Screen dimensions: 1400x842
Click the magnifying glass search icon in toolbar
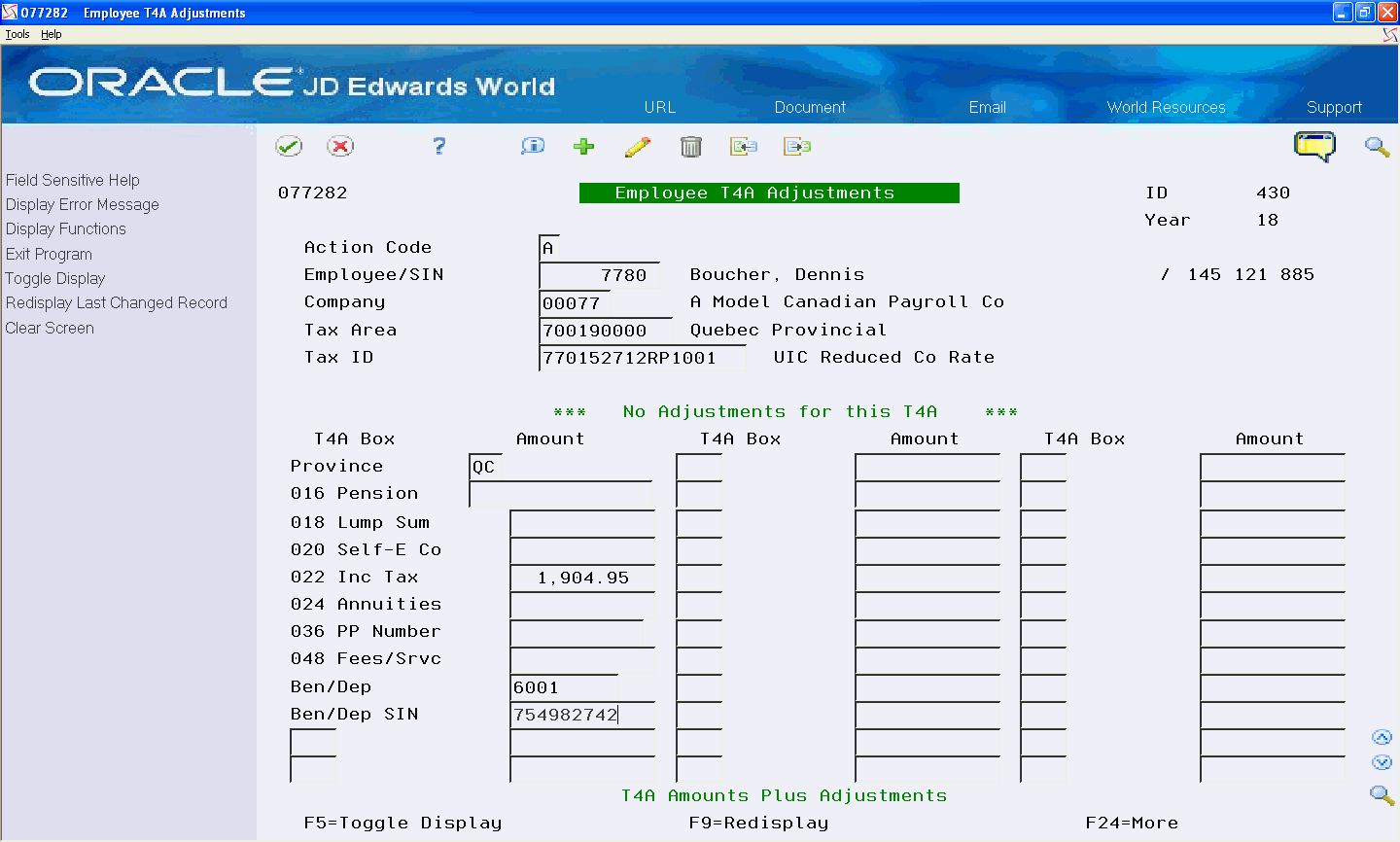pos(1377,147)
